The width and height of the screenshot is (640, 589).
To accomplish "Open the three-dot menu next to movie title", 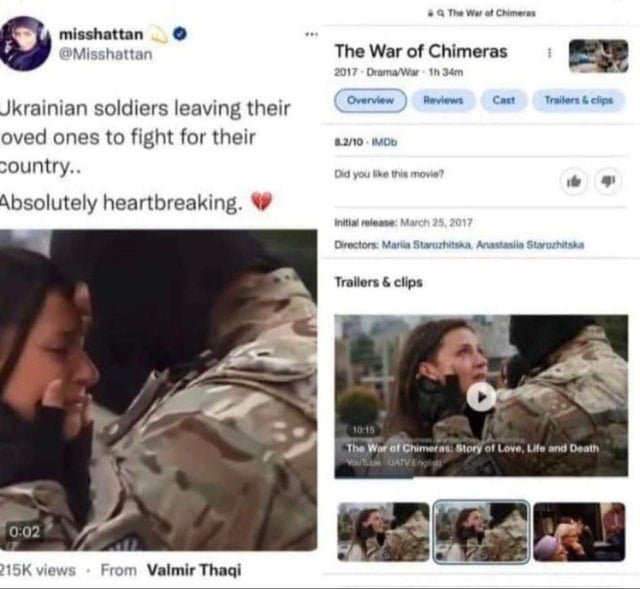I will point(549,53).
